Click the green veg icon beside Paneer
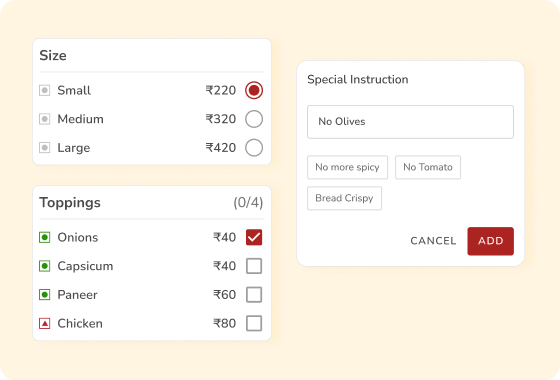 coord(45,295)
